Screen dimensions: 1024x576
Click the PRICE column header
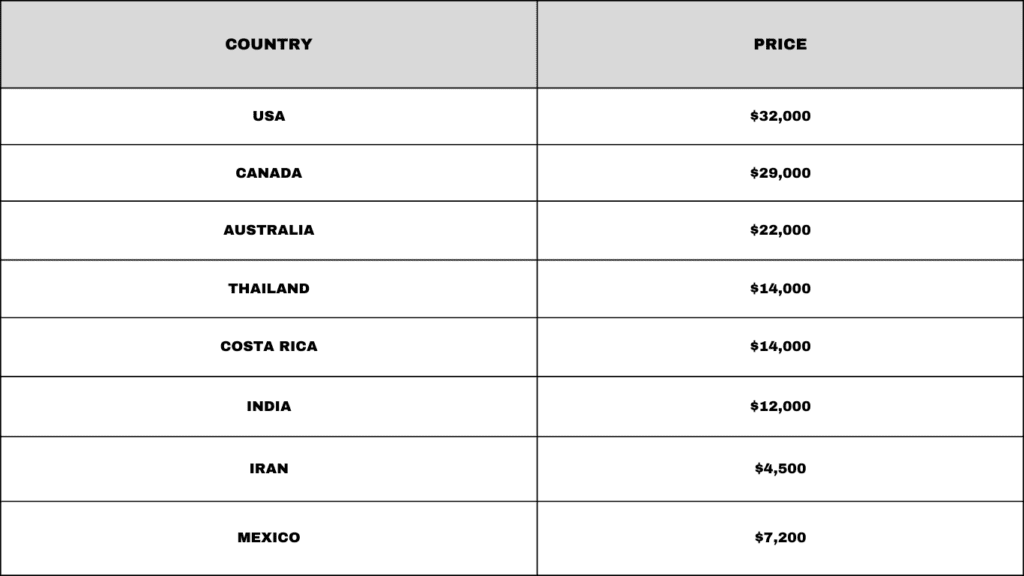click(780, 44)
